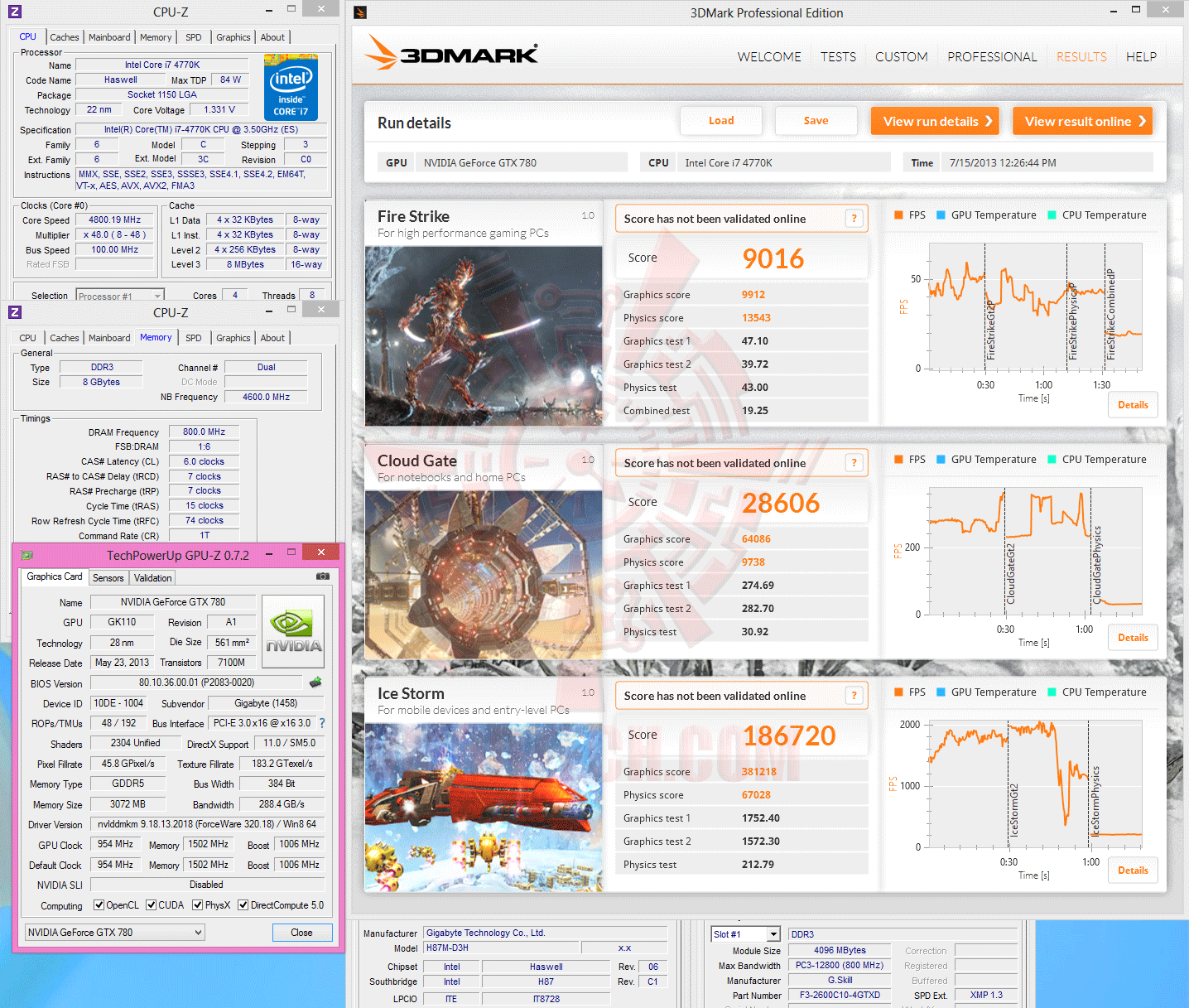The width and height of the screenshot is (1189, 1008).
Task: Save the BIOS using the chip icon in GPU-Z
Action: tap(315, 682)
